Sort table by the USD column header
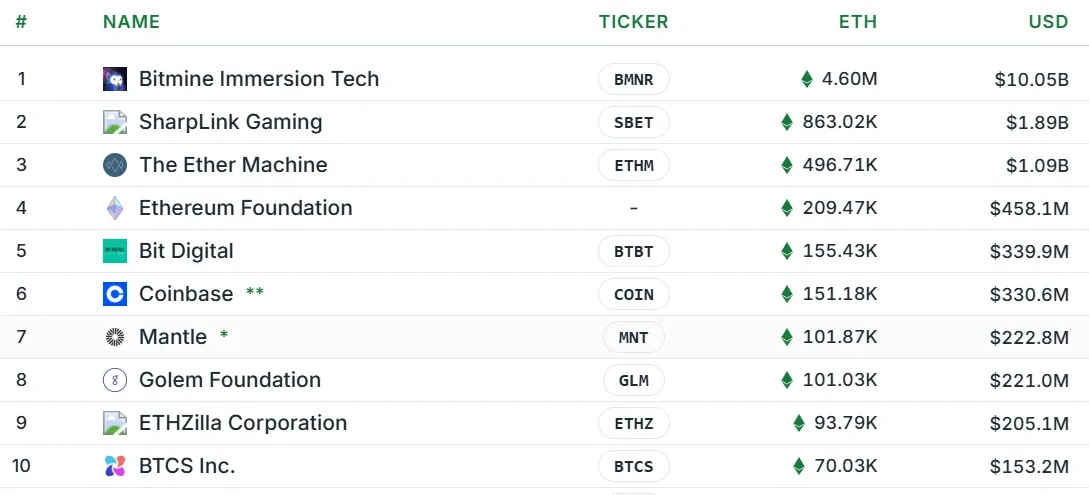 [1048, 22]
